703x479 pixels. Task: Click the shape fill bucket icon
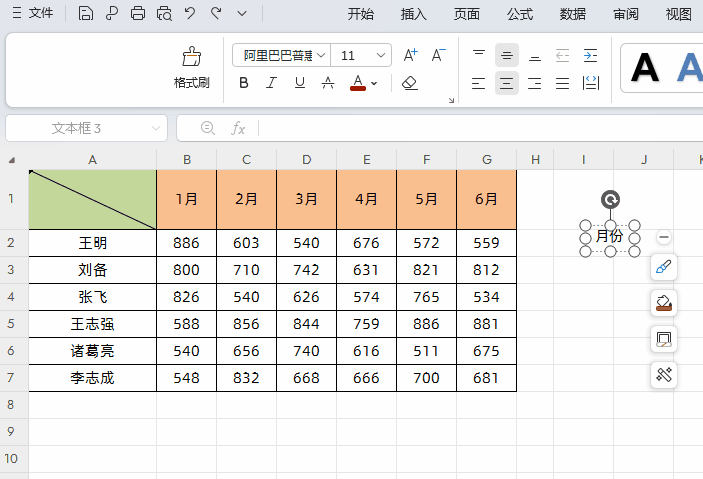pos(663,303)
